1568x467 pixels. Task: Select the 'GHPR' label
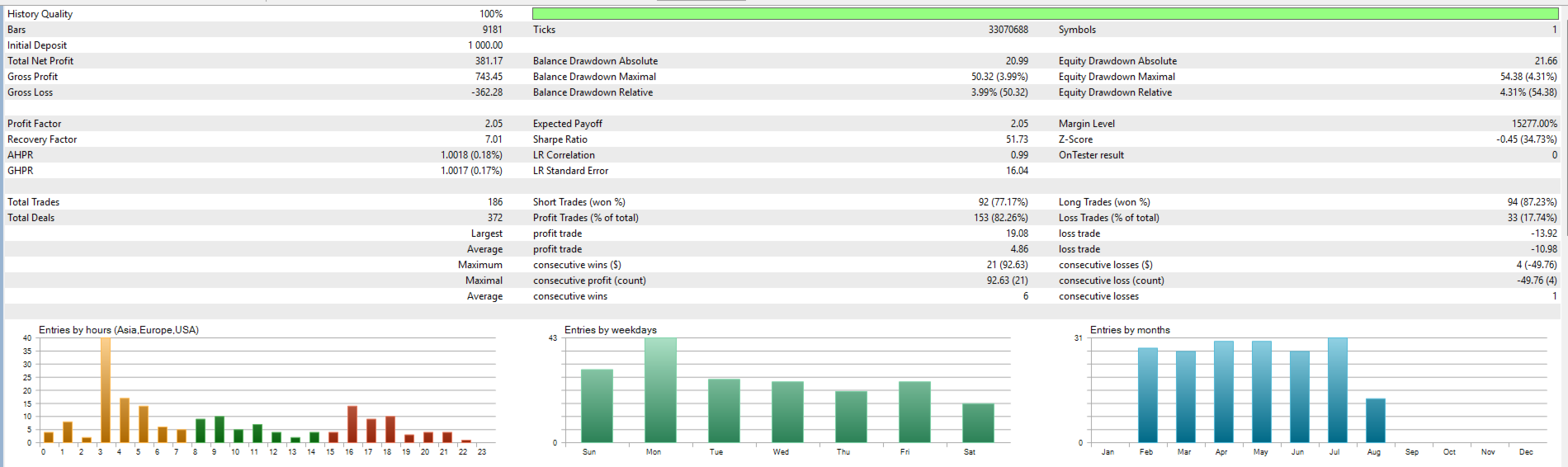tap(21, 171)
